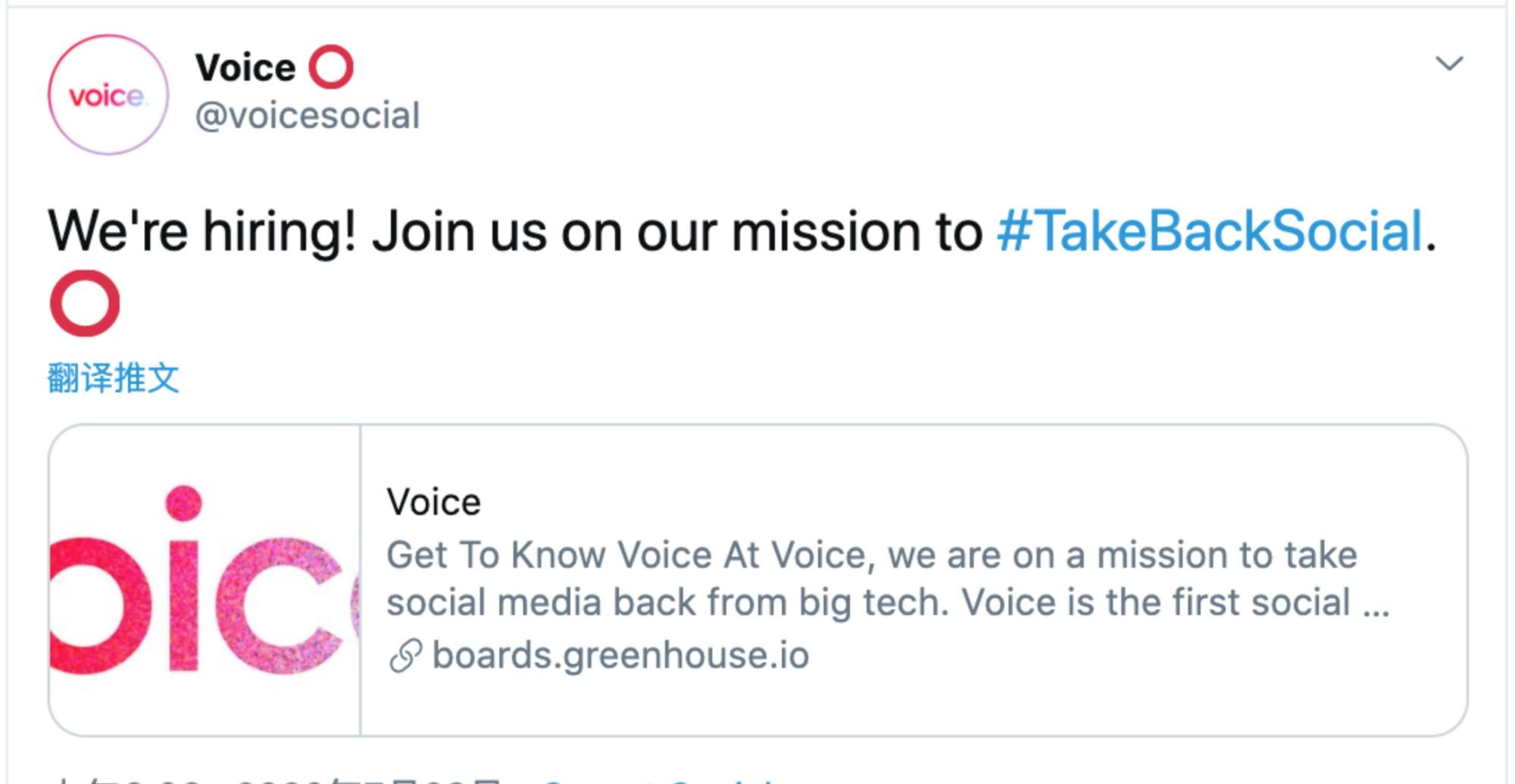
Task: Click the red circle emoji in tweet body
Action: (85, 303)
